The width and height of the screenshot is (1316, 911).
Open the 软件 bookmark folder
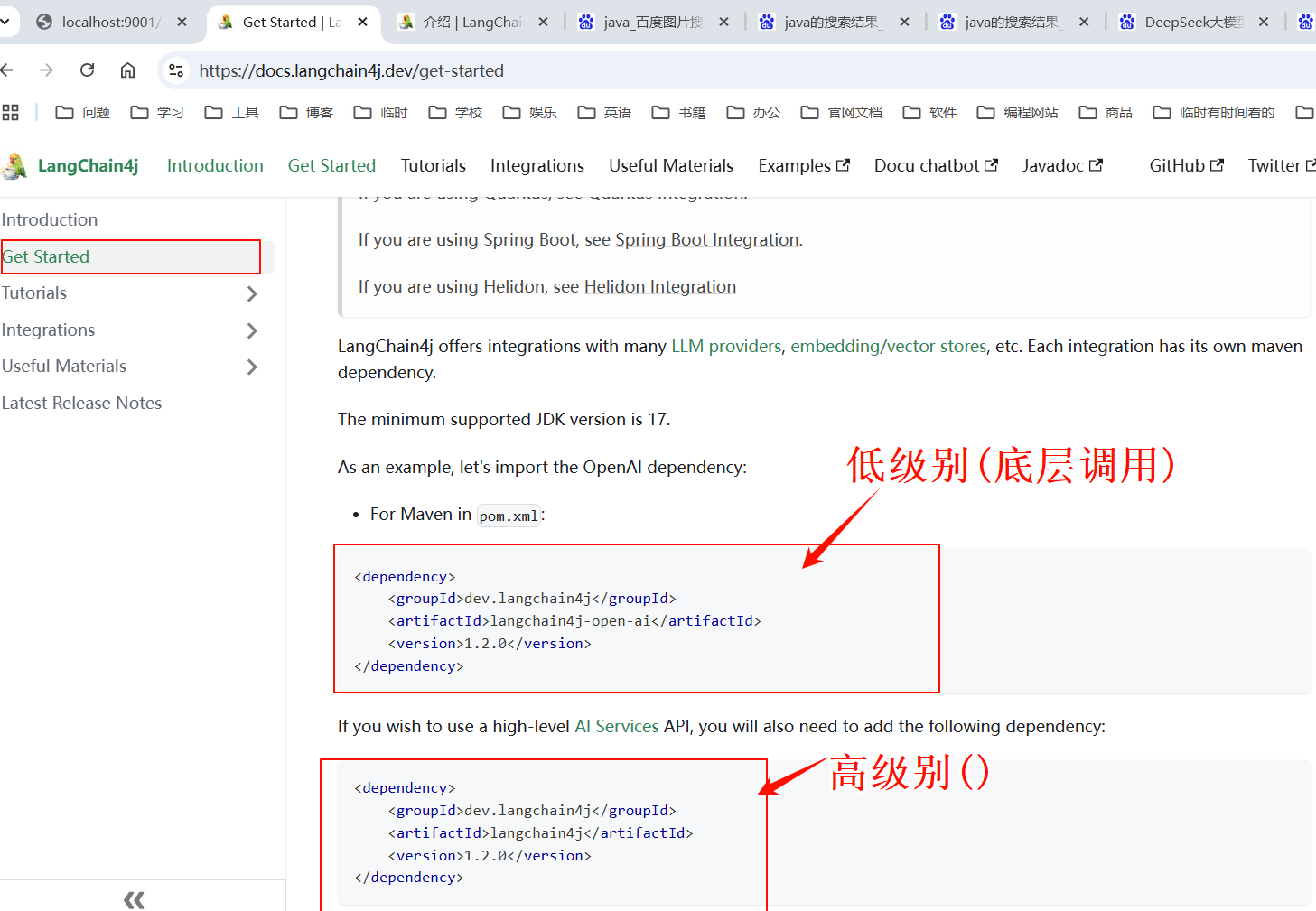click(930, 112)
